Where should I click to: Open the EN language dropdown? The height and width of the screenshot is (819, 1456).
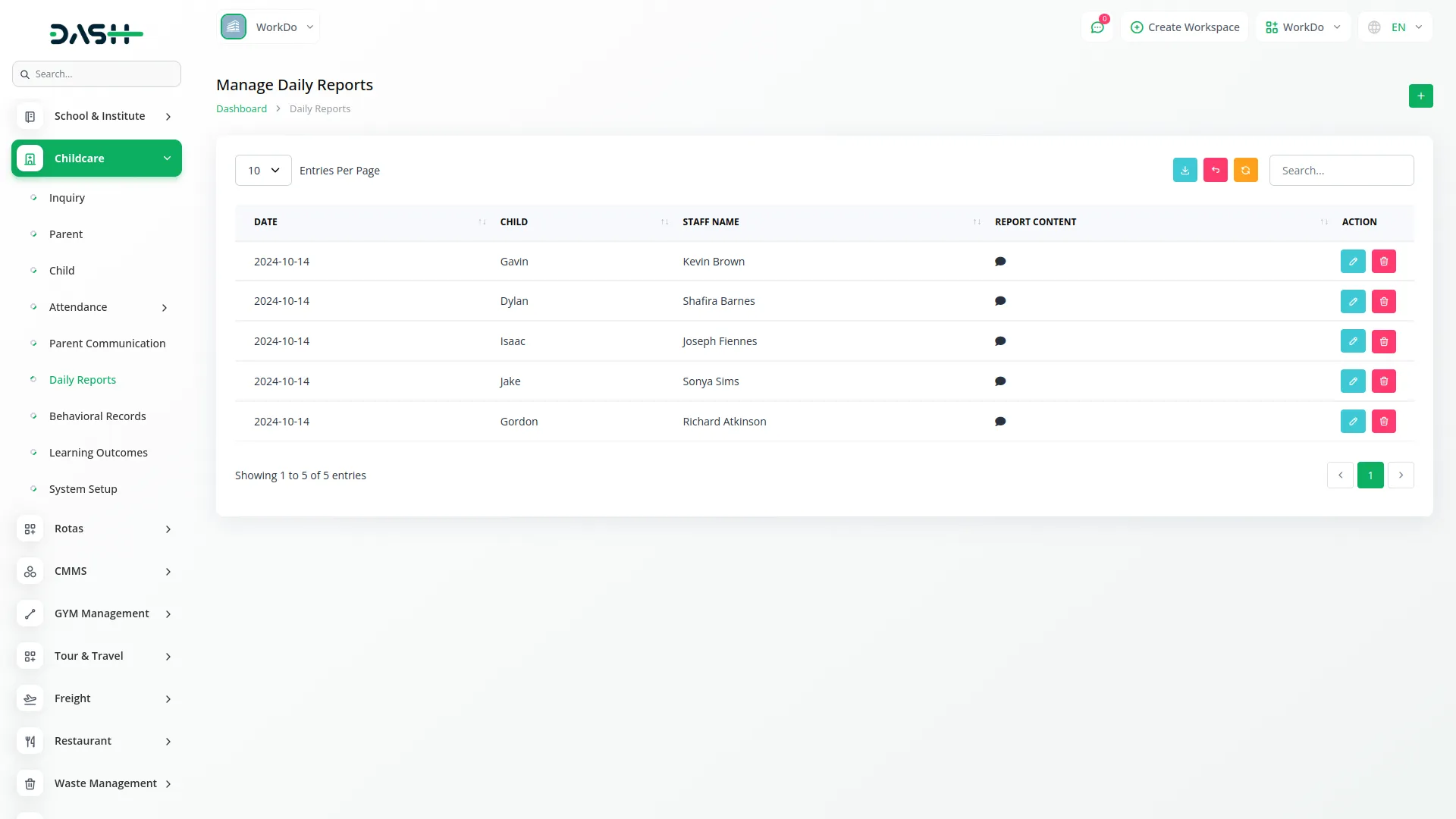pyautogui.click(x=1396, y=27)
